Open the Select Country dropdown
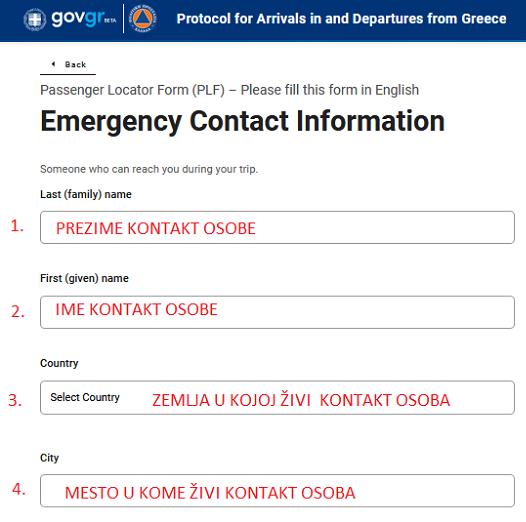This screenshot has width=526, height=522. 277,398
